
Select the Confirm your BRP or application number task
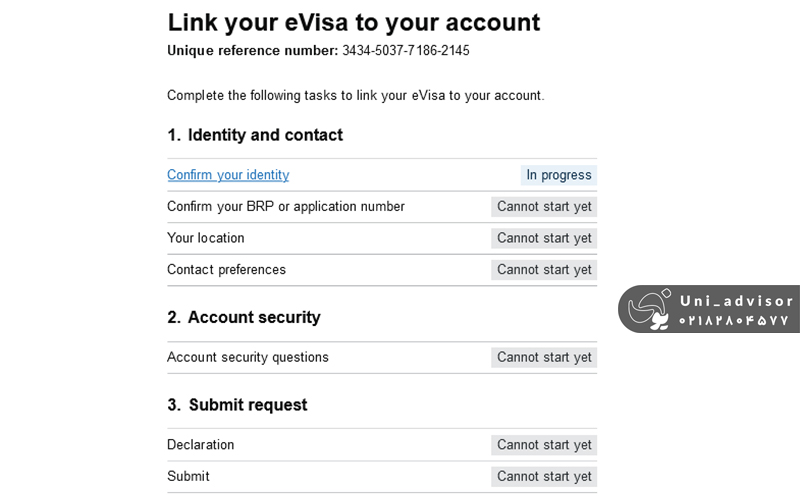[286, 207]
